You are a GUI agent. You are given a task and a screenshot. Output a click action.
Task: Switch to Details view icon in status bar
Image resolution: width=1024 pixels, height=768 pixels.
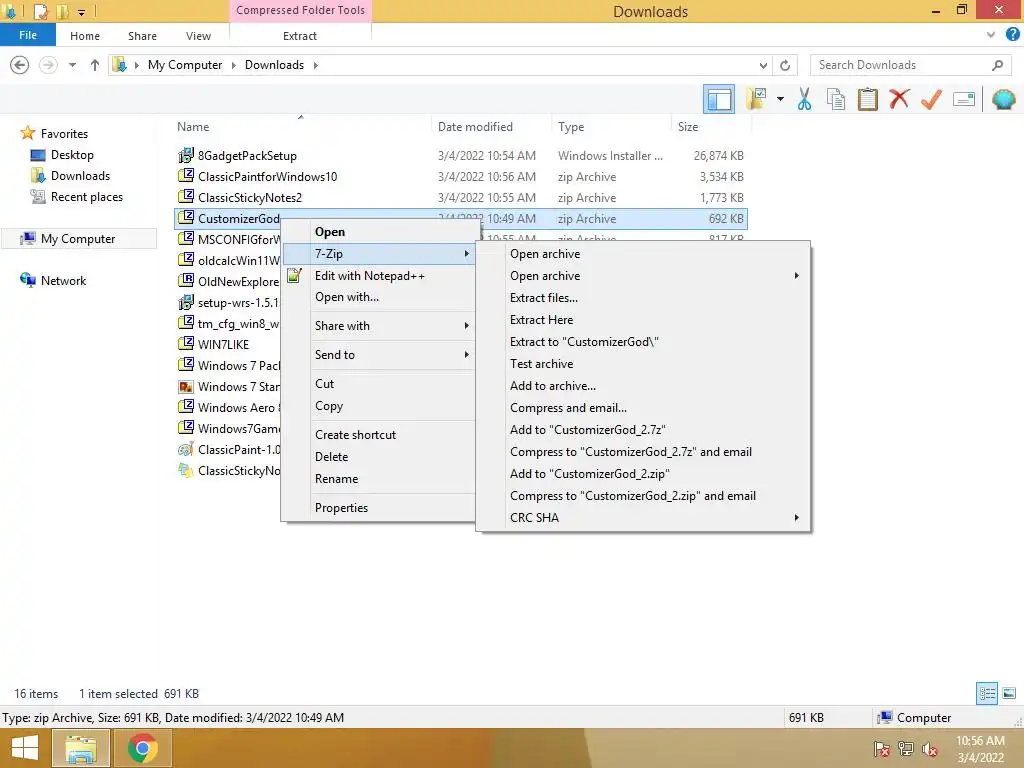click(x=987, y=693)
